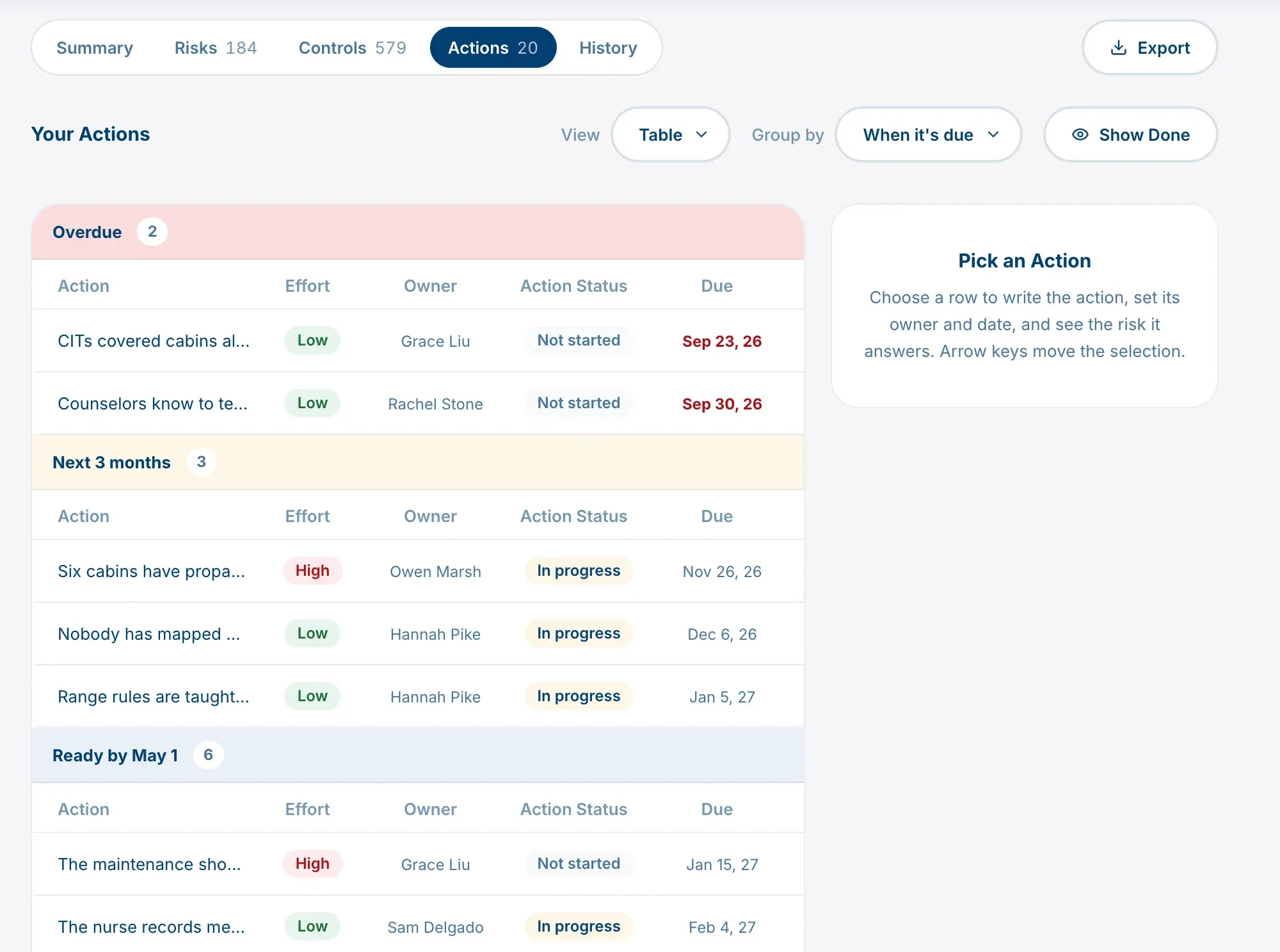Click the Low effort badge for Nobody has mapped
This screenshot has height=952, width=1280.
click(x=312, y=633)
